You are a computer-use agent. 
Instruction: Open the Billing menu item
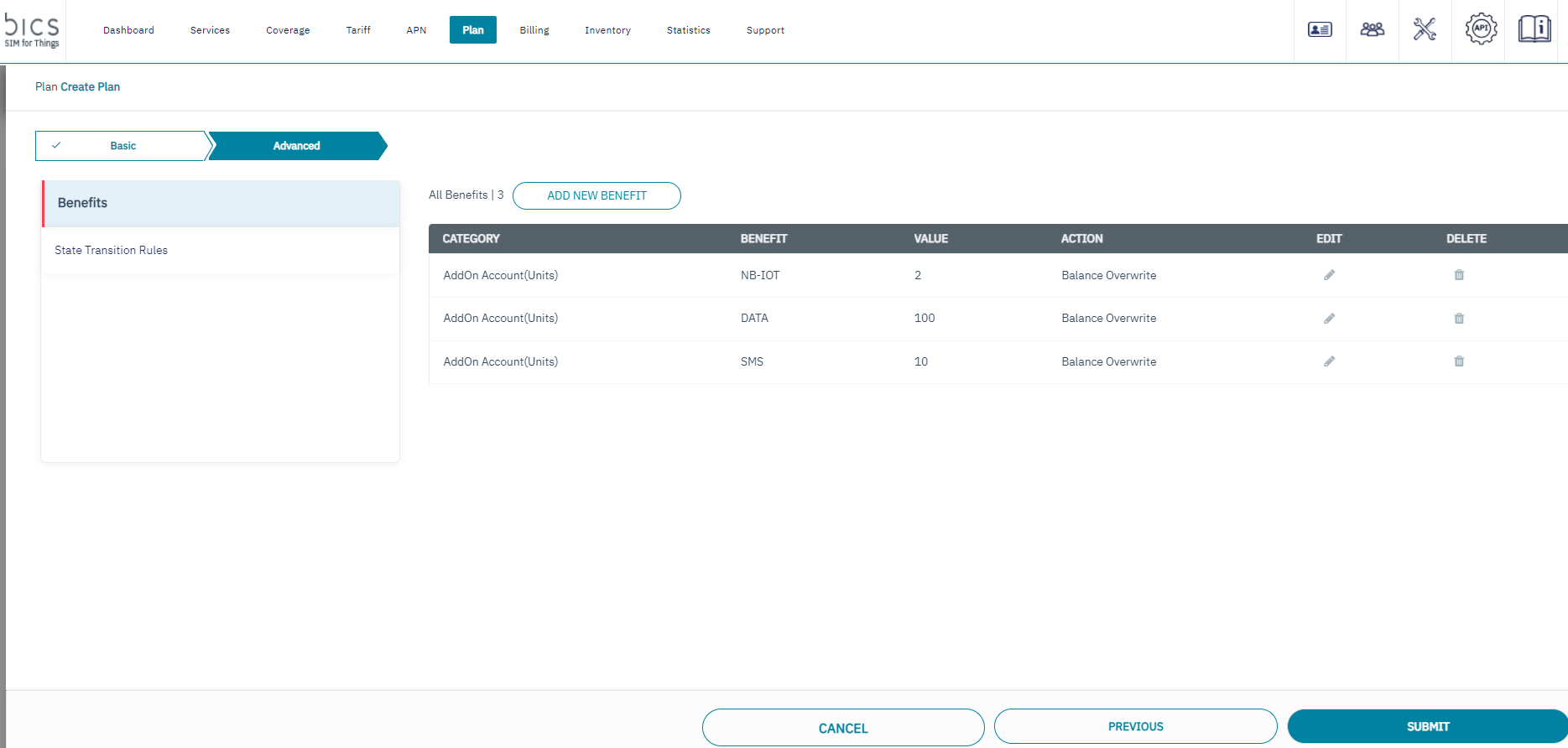(x=534, y=30)
